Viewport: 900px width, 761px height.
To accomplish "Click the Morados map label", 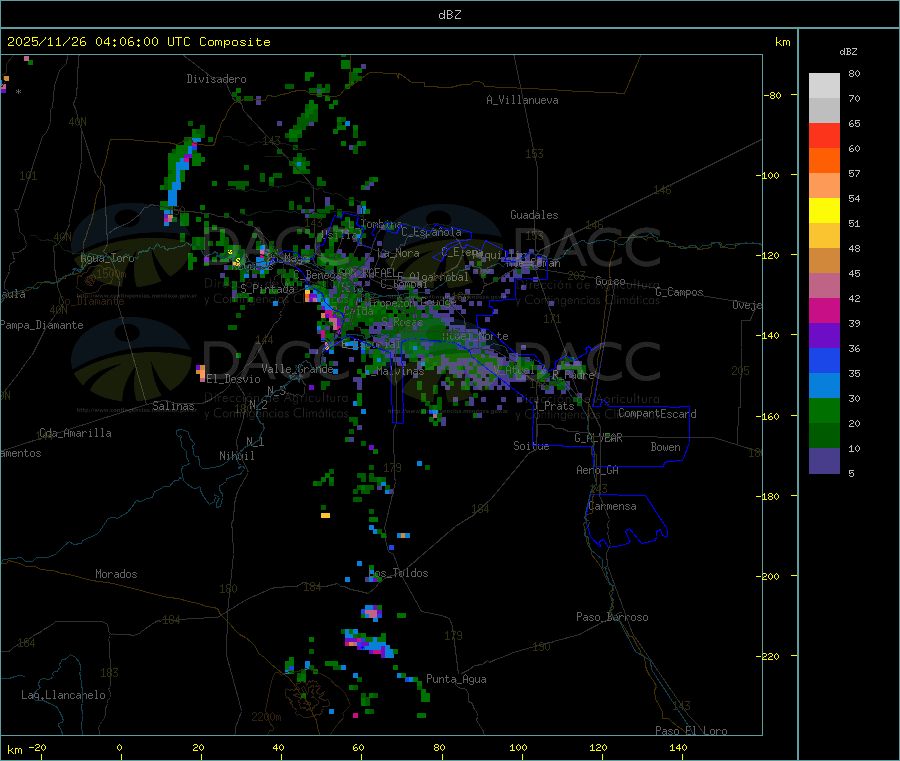I will click(x=116, y=574).
